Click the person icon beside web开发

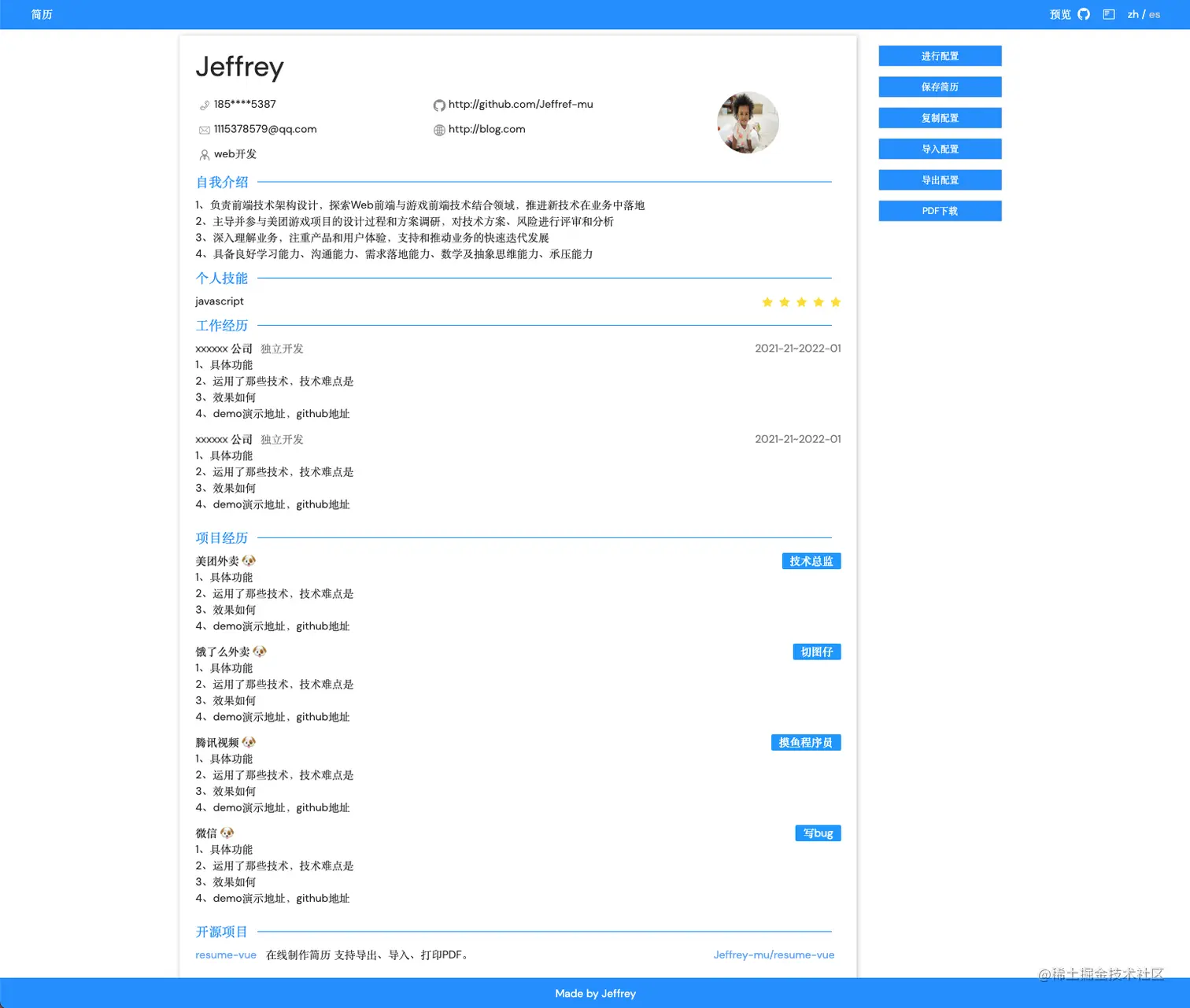[205, 155]
